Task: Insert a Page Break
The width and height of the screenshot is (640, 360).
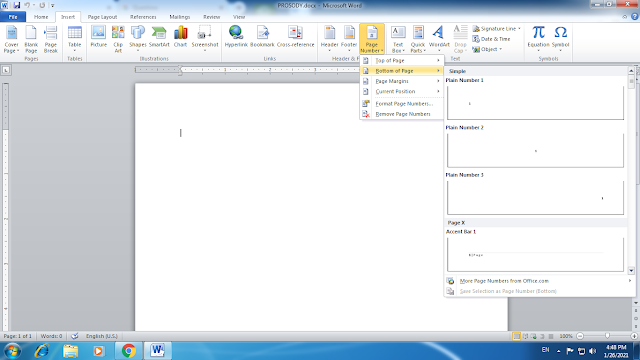Action: [51, 39]
